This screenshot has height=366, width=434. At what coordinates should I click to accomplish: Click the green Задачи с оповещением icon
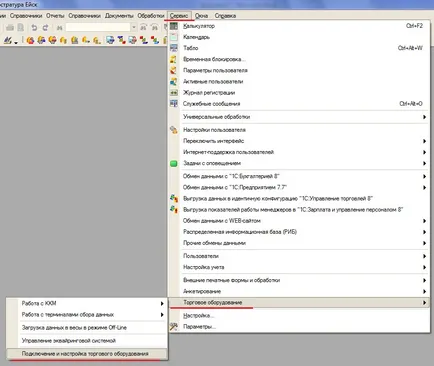coord(174,163)
